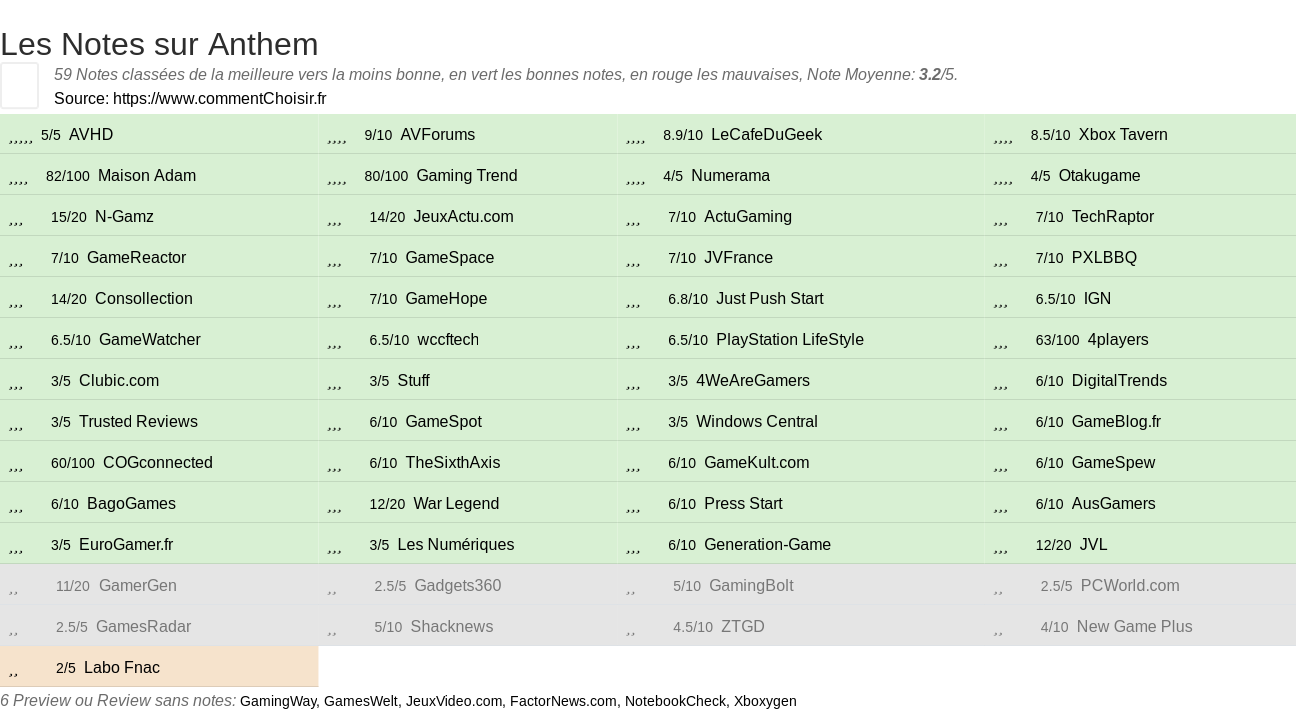Click the Windows Central review

click(757, 422)
